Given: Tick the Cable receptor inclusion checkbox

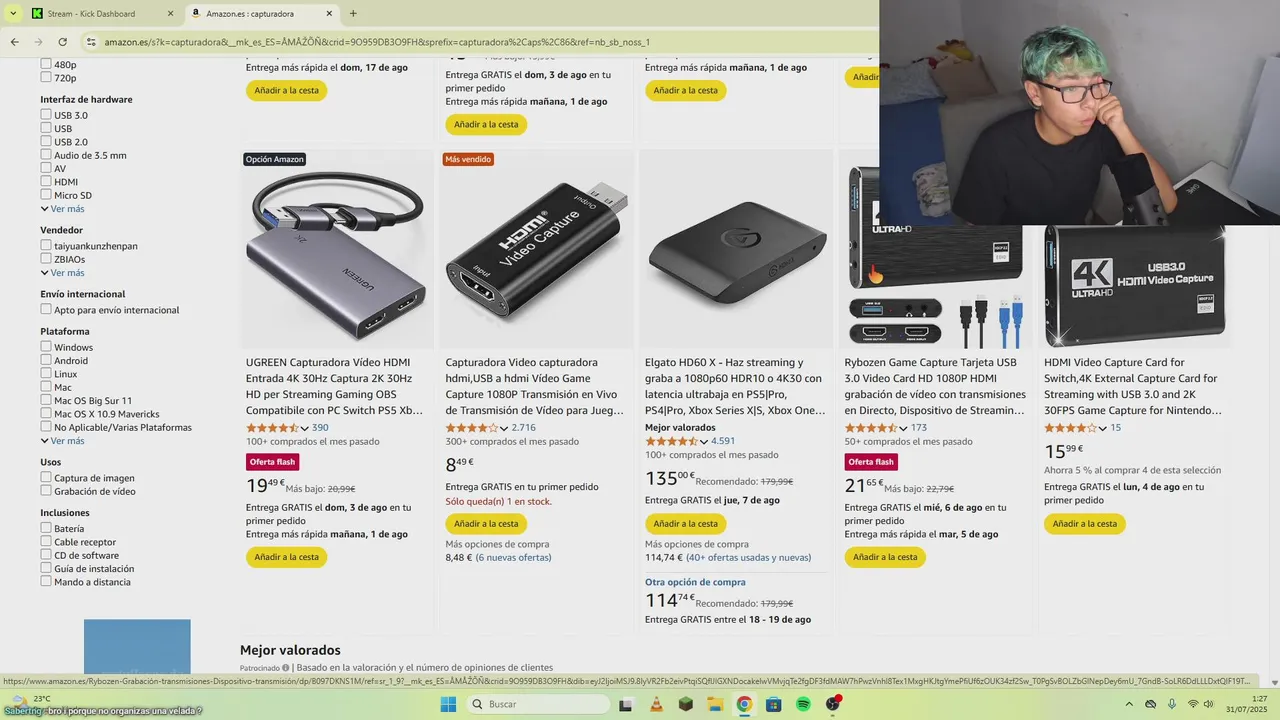Looking at the screenshot, I should click(x=46, y=542).
